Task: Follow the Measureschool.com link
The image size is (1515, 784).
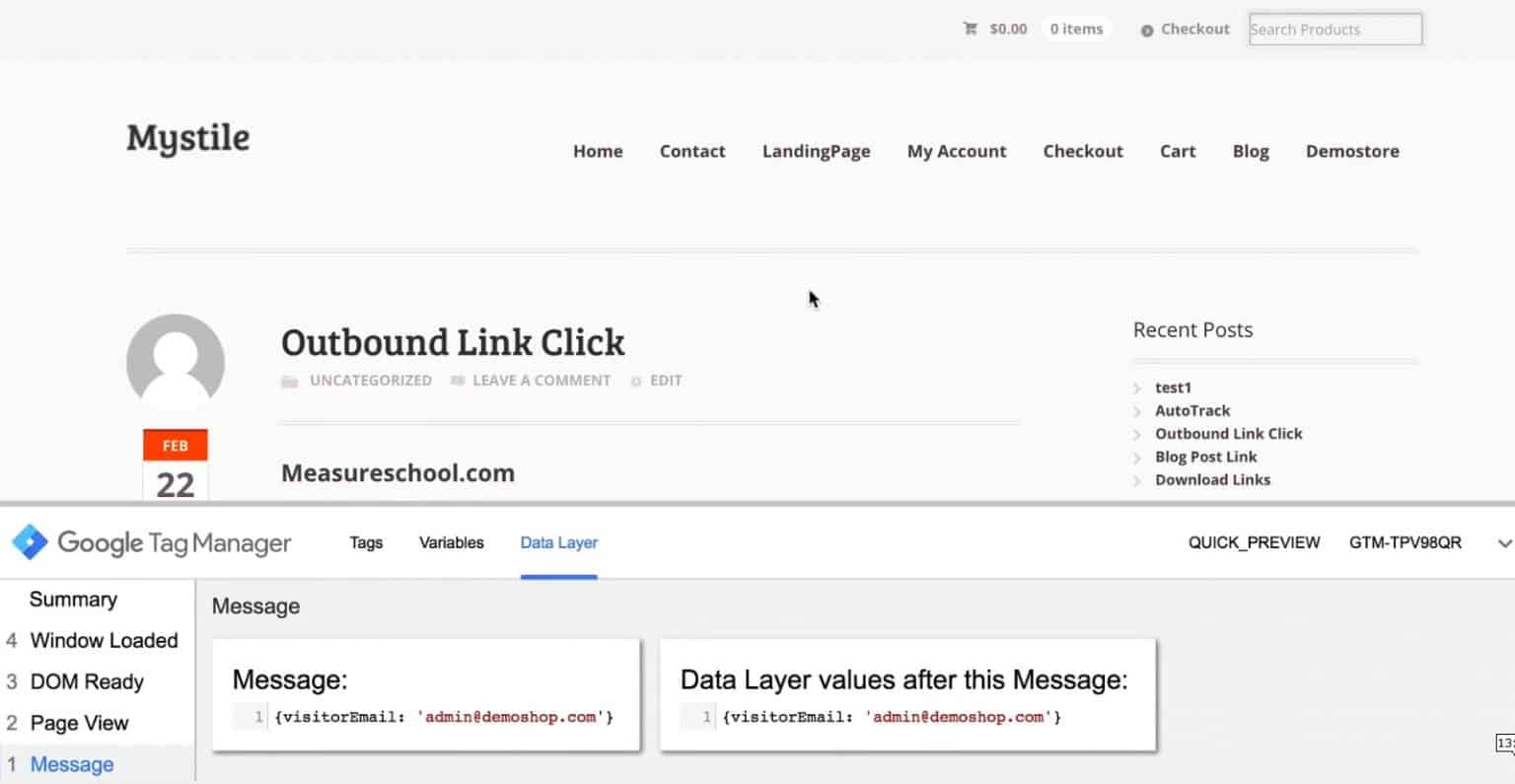Action: pos(397,472)
